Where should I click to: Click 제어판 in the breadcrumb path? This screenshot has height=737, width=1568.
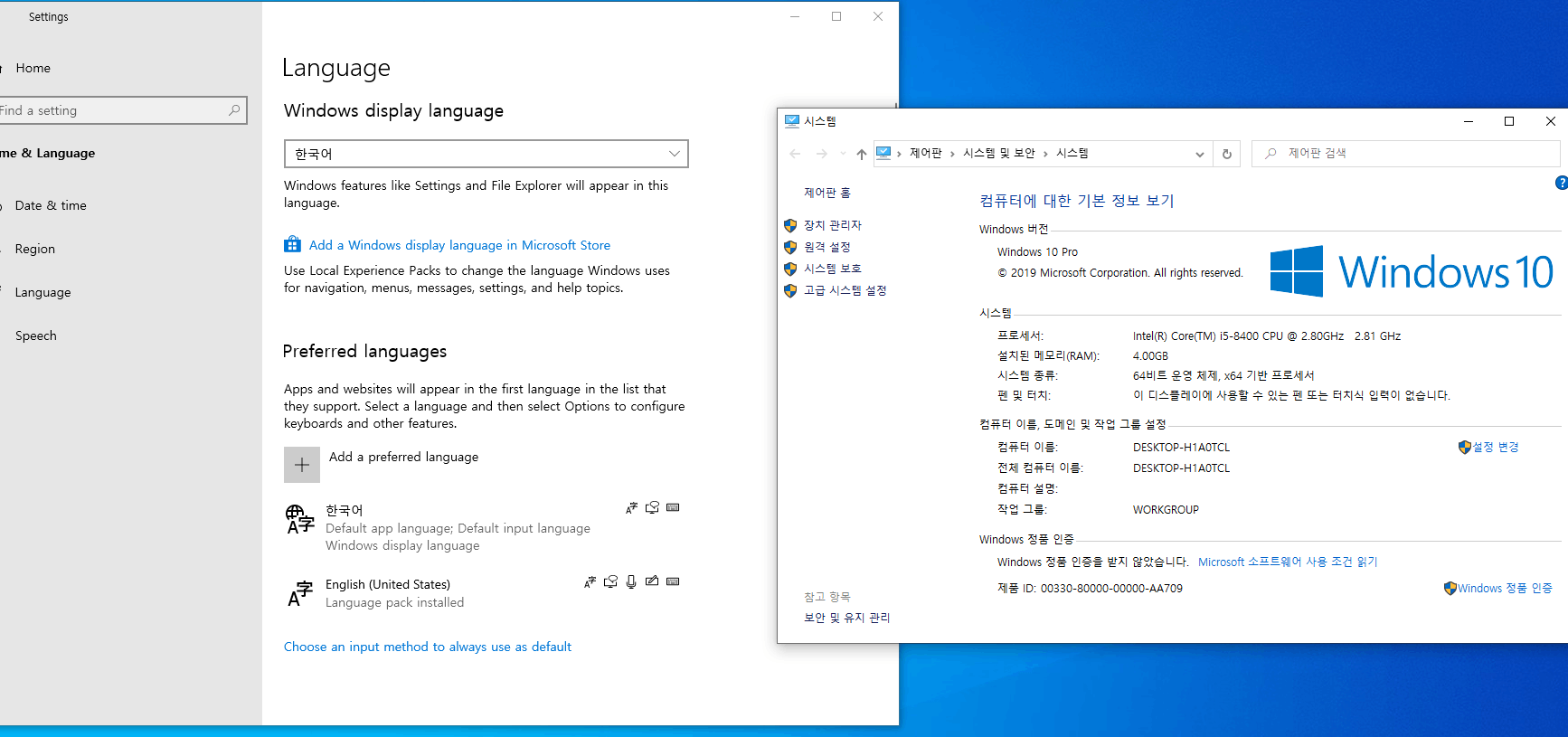coord(925,154)
